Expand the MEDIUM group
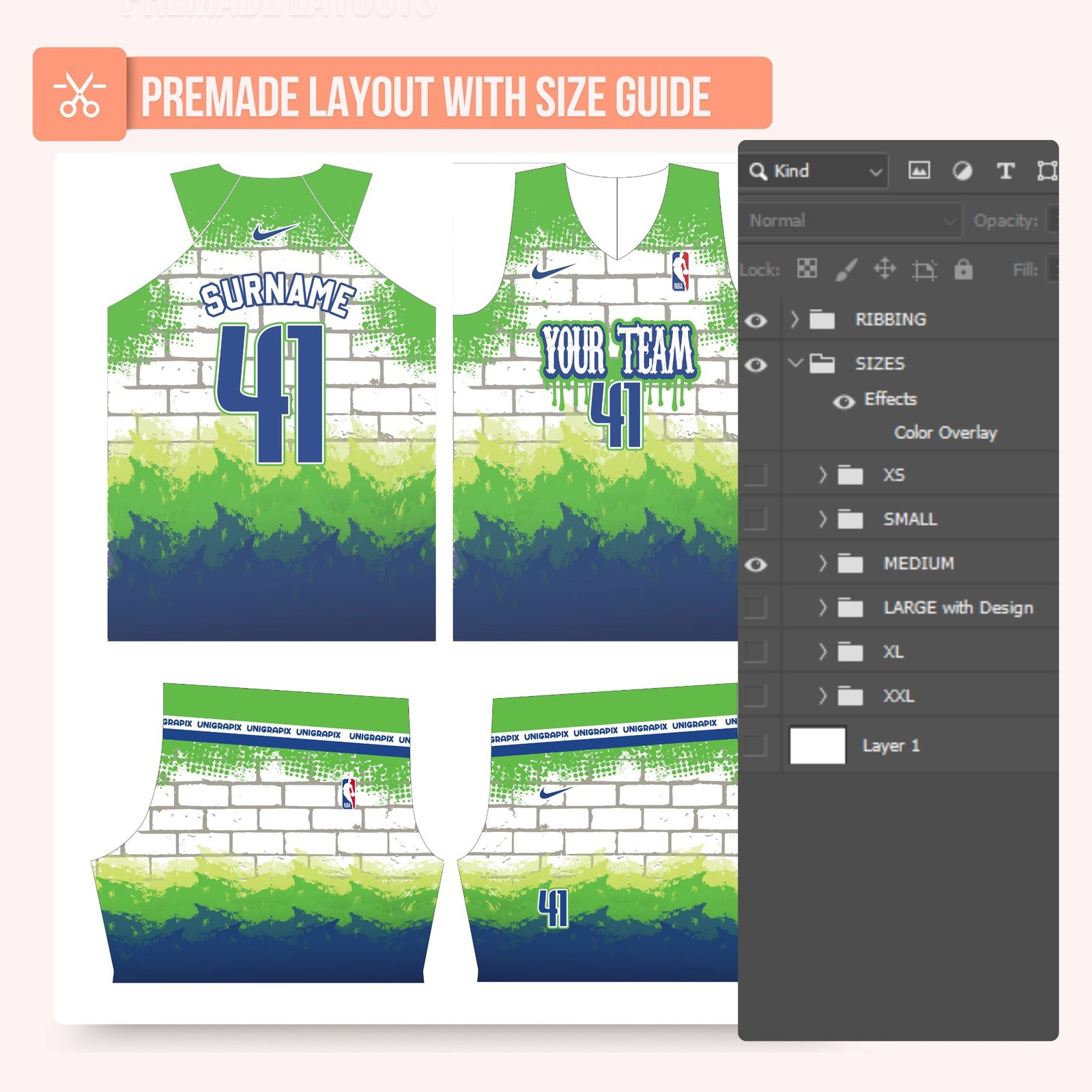This screenshot has height=1092, width=1092. 822,564
